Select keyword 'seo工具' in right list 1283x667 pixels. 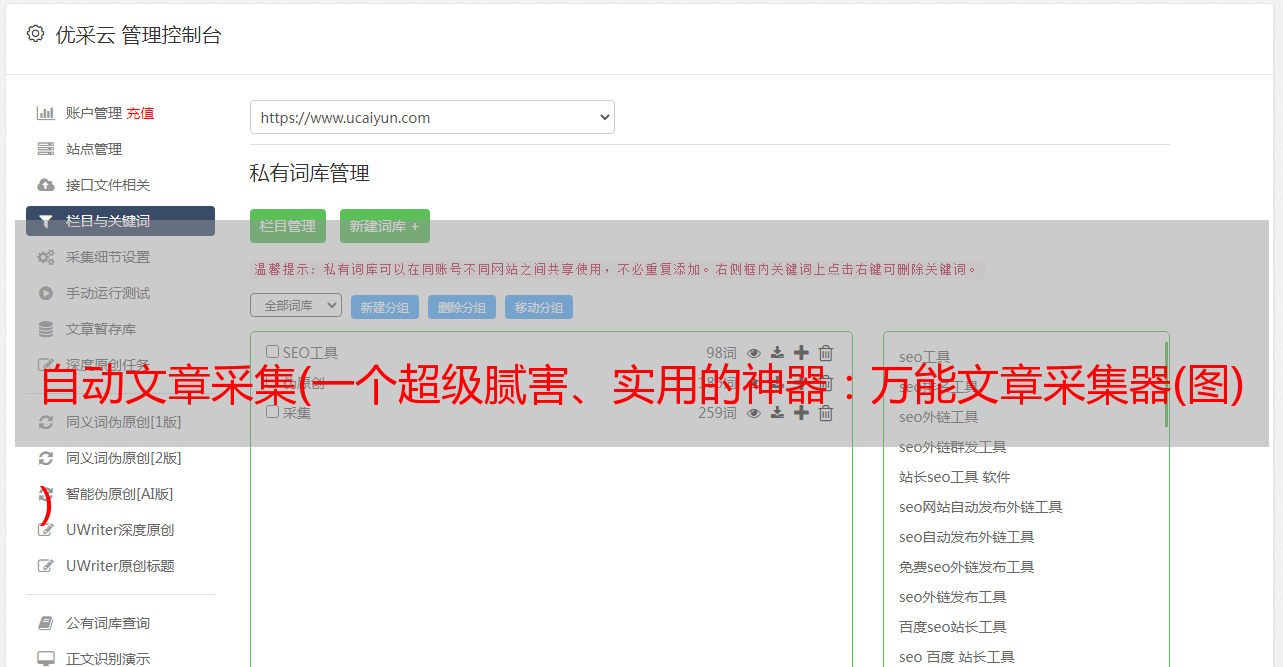[x=924, y=357]
